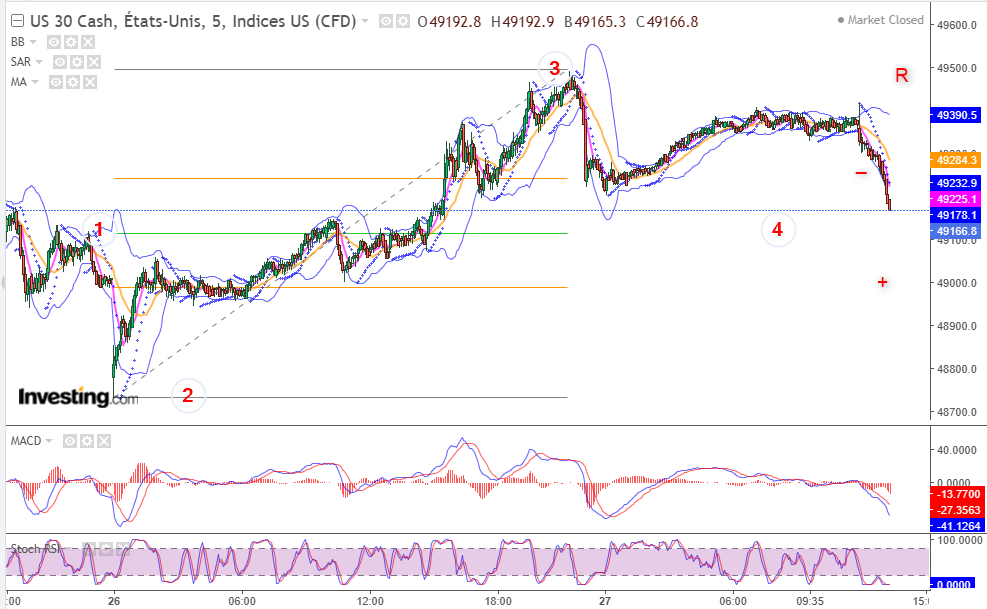Remove the SAR indicator with its X icon
Image resolution: width=987 pixels, height=609 pixels.
point(94,62)
